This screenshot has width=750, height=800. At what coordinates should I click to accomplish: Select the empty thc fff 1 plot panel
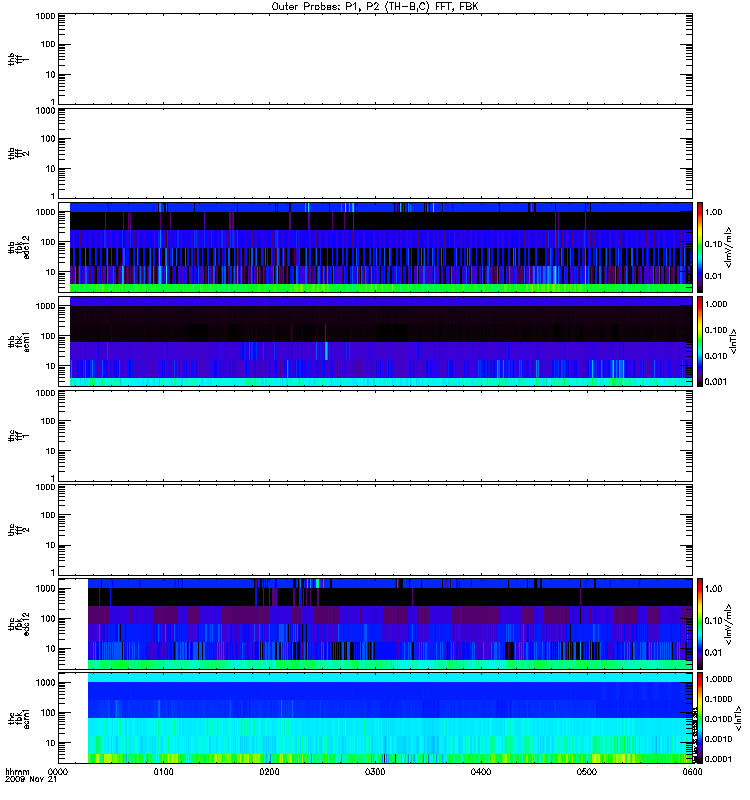tap(376, 436)
